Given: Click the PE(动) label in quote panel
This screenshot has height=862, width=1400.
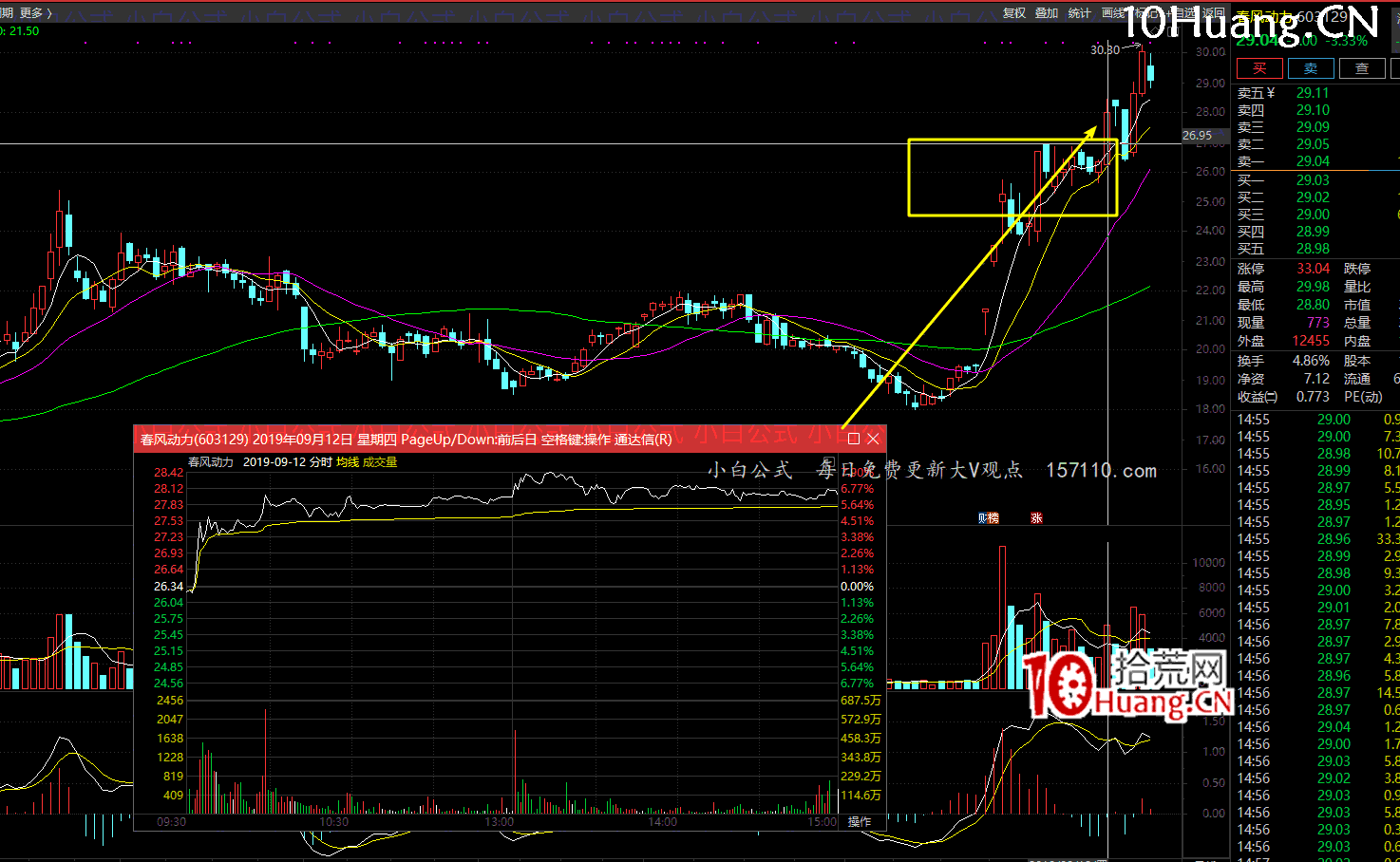Looking at the screenshot, I should coord(1363,397).
